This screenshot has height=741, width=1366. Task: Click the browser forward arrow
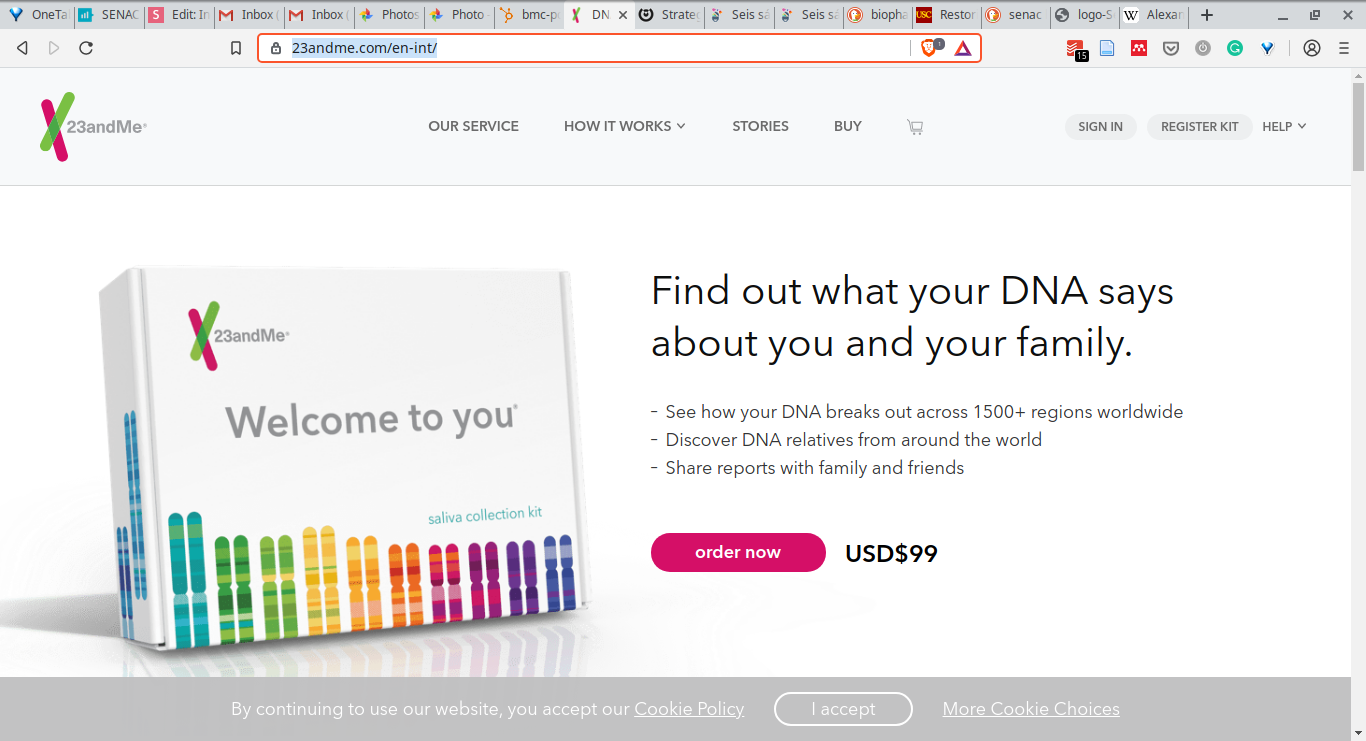(x=54, y=48)
